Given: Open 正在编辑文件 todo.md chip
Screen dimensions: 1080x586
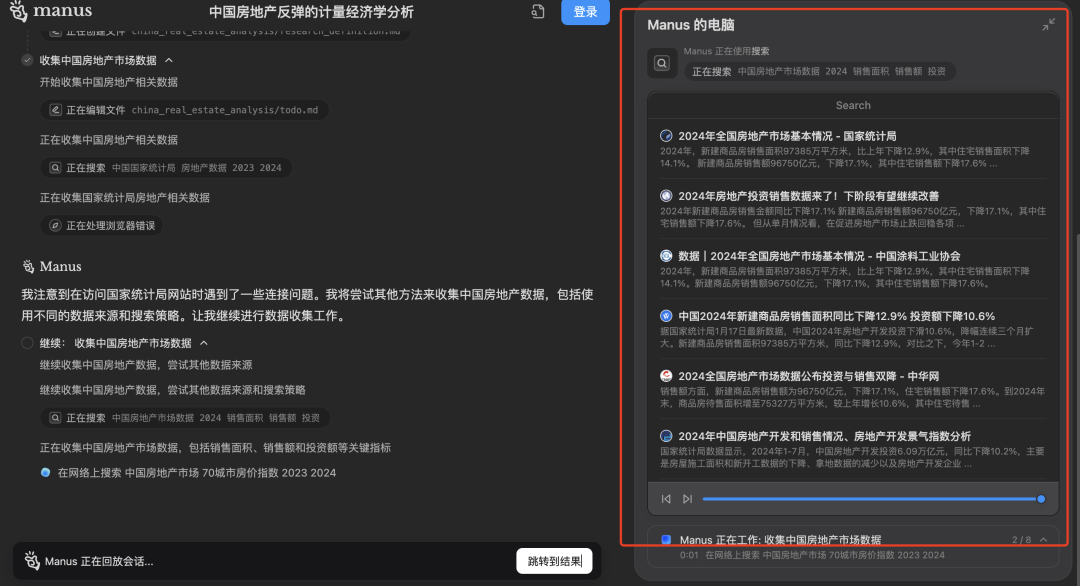Looking at the screenshot, I should [x=184, y=110].
